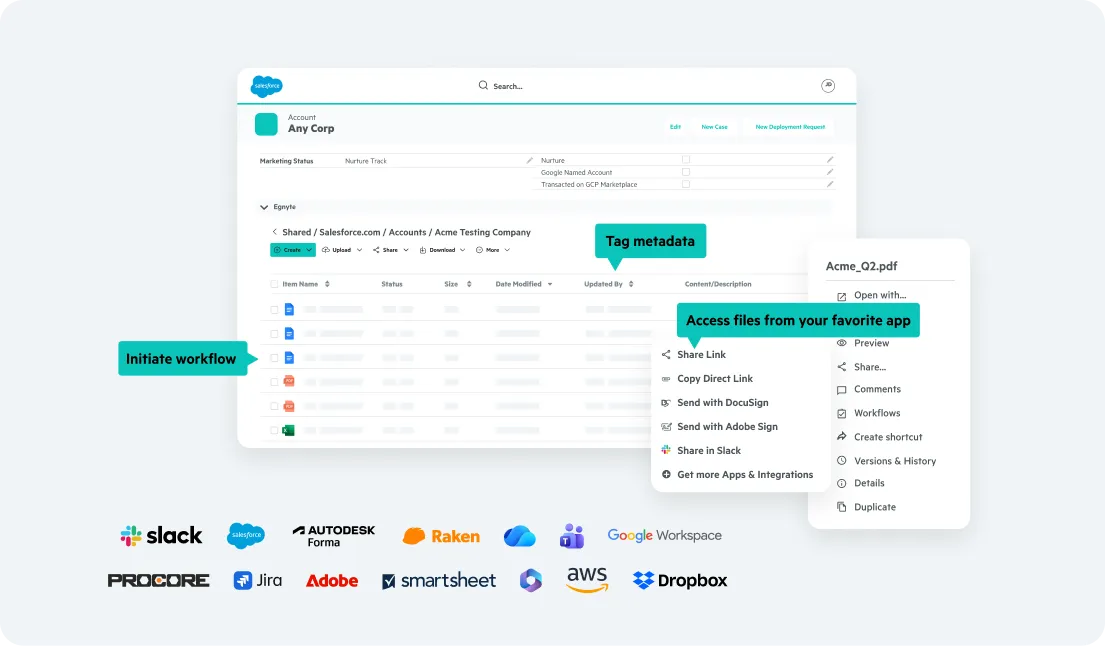Viewport: 1105px width, 646px height.
Task: Open the Share dropdown in the file toolbar
Action: [x=390, y=250]
